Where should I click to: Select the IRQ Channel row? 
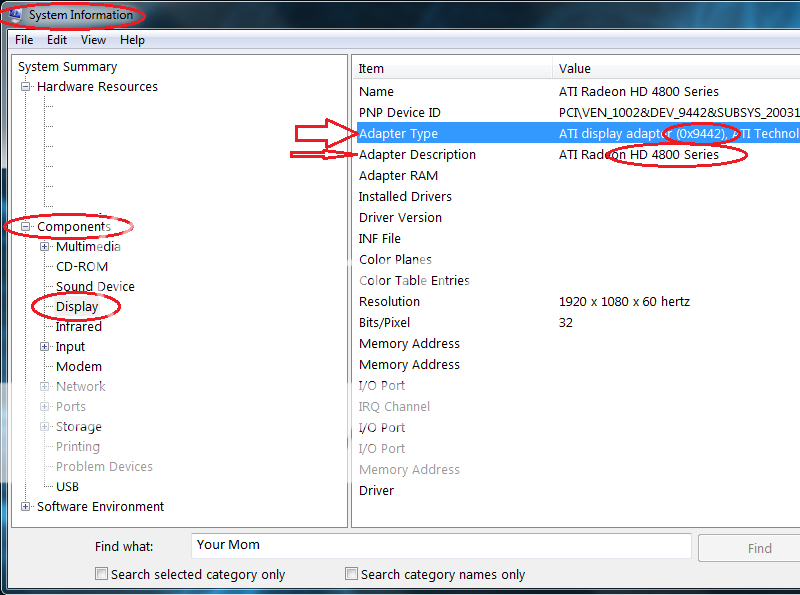click(577, 407)
